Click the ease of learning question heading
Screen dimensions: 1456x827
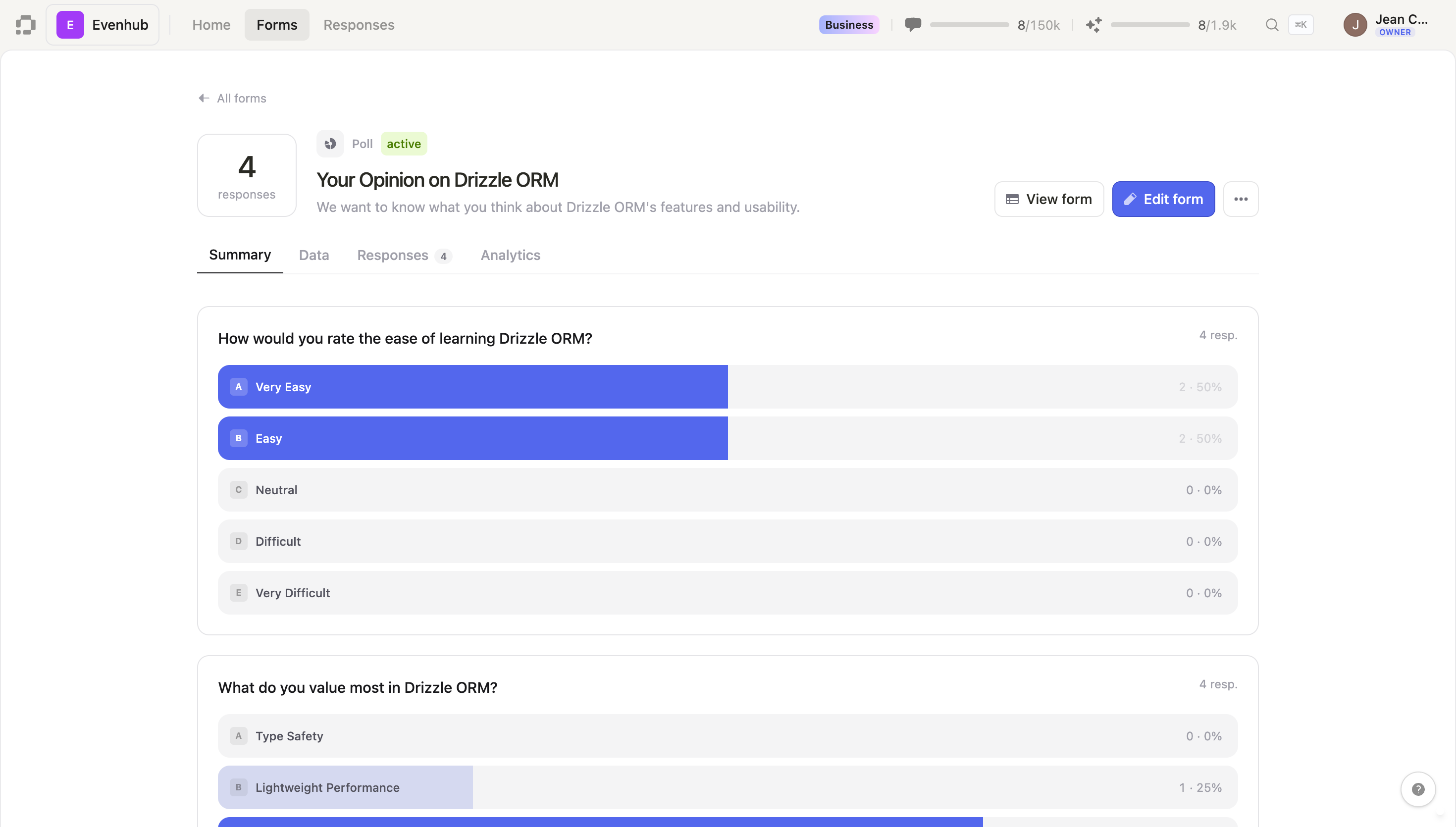[x=405, y=339]
